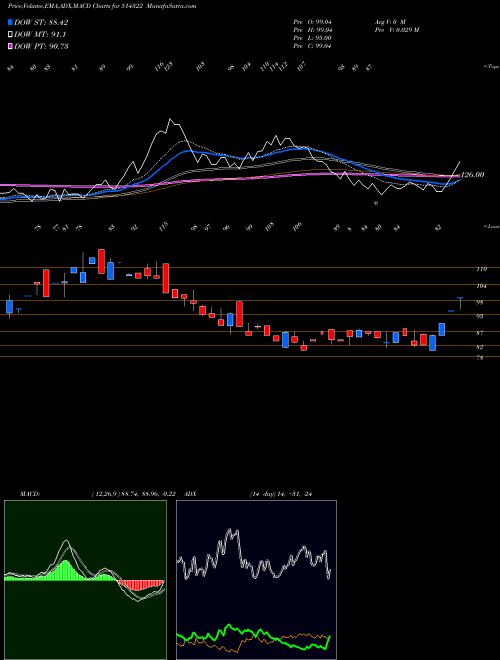The width and height of the screenshot is (500, 660).
Task: Select the 'DOW ST: 88.42' legend label
Action: (x=41, y=23)
